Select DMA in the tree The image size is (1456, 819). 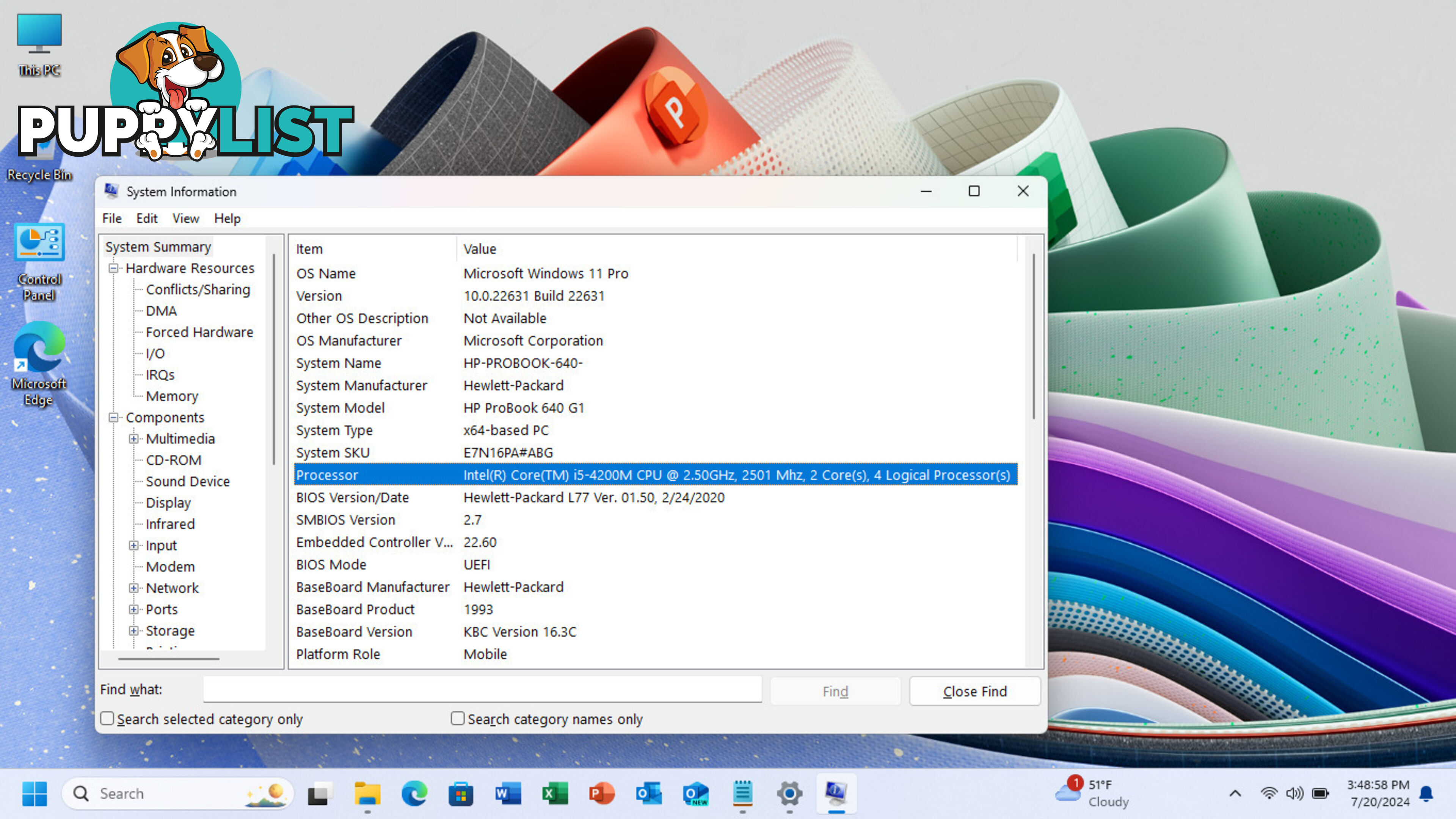(x=162, y=311)
